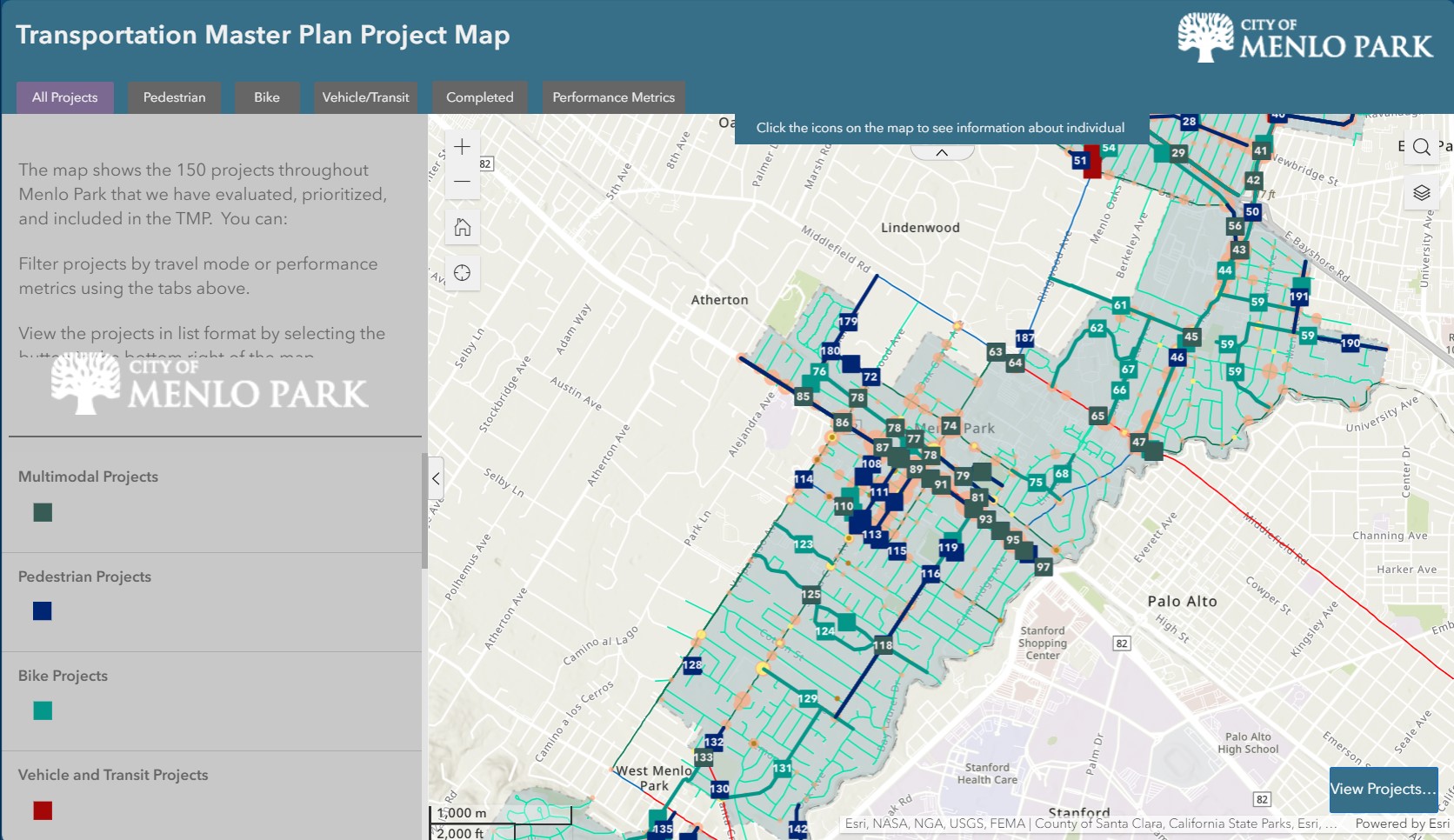Click the Vehicle and Transit red swatch
The image size is (1454, 840).
pyautogui.click(x=43, y=810)
